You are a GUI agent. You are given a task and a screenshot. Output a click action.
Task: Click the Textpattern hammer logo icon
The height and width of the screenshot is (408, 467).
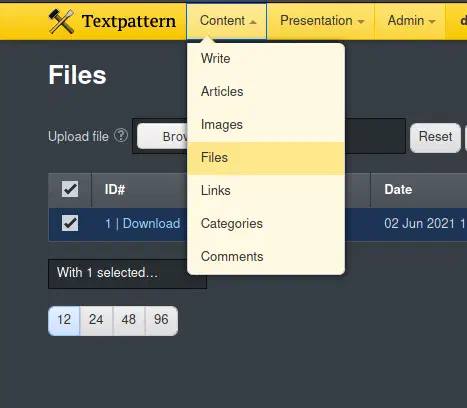[61, 21]
